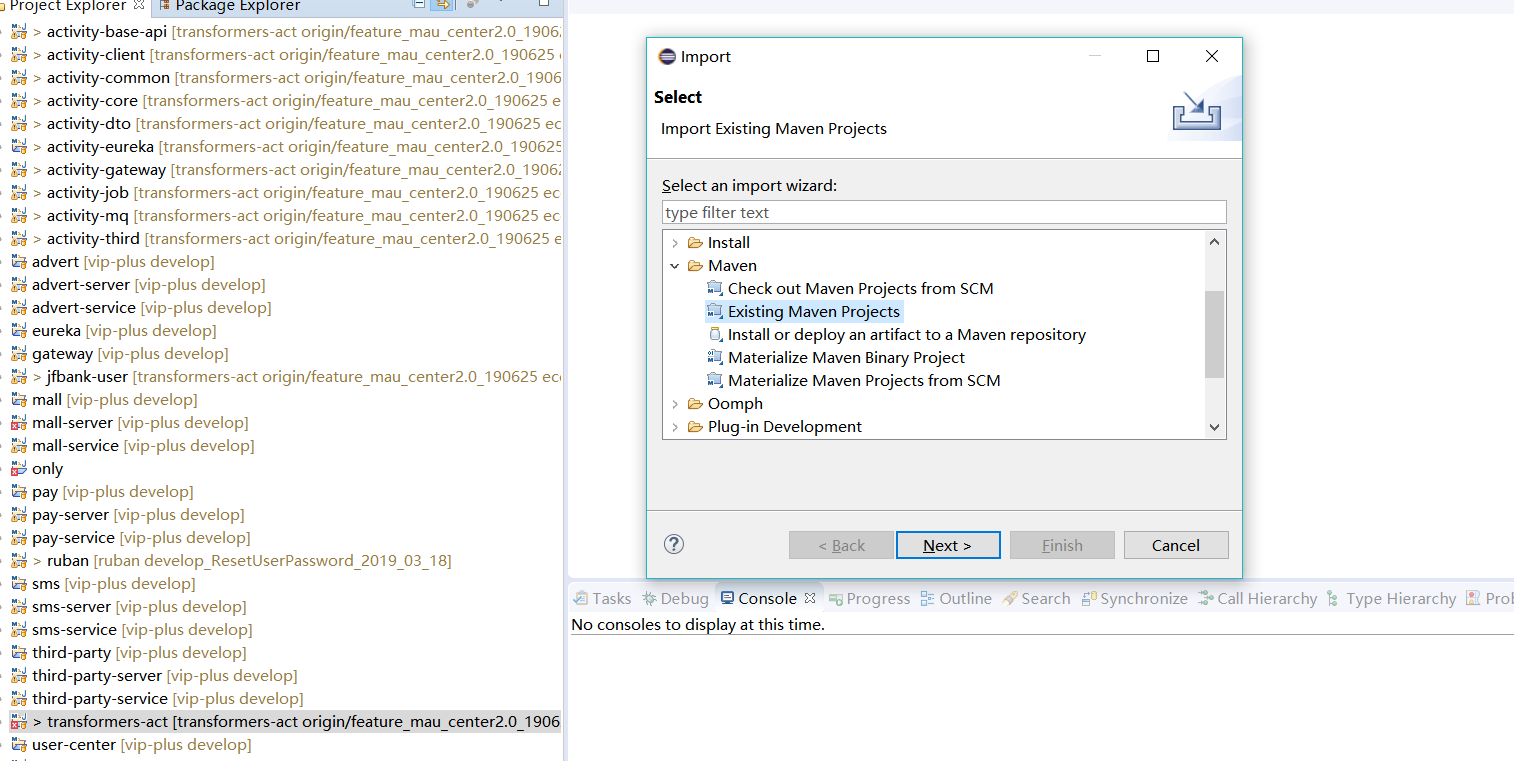Expand the Oomph category
Viewport: 1514px width, 761px height.
[675, 404]
